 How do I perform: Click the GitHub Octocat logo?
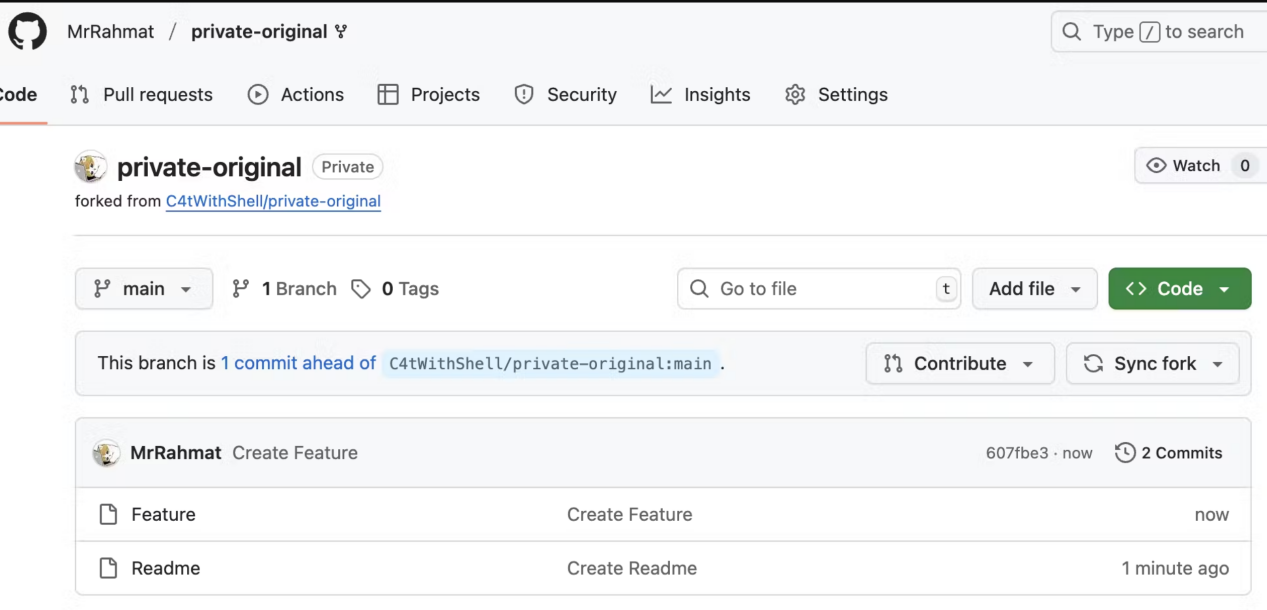[27, 32]
